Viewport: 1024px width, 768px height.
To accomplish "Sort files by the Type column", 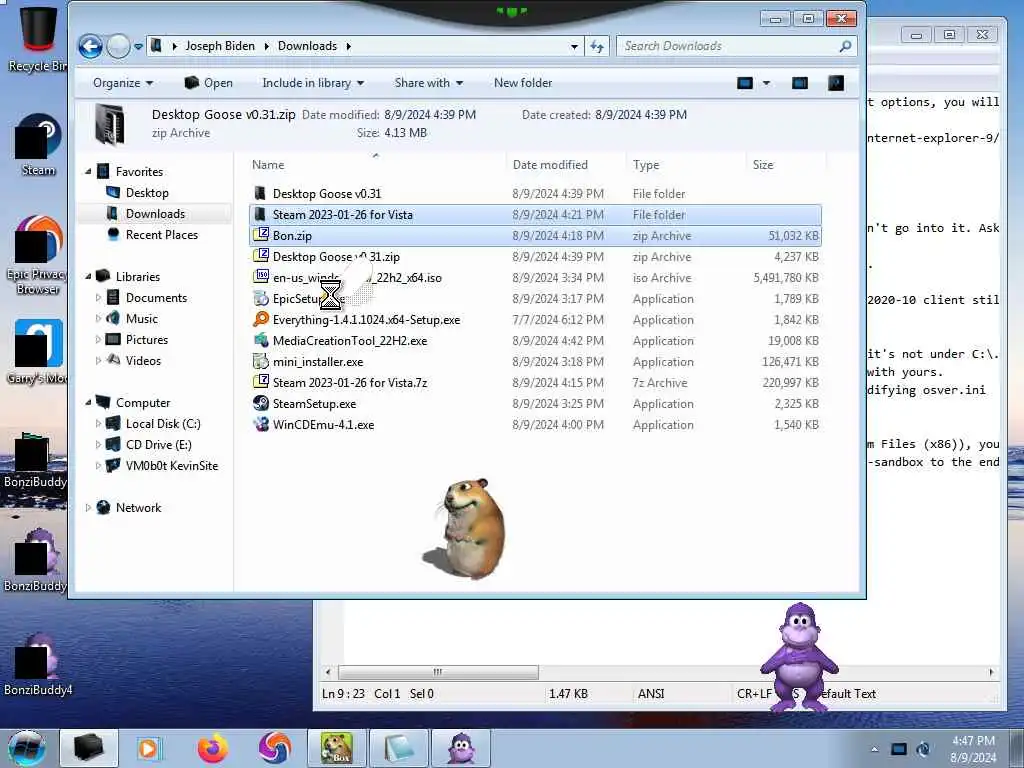I will click(685, 165).
